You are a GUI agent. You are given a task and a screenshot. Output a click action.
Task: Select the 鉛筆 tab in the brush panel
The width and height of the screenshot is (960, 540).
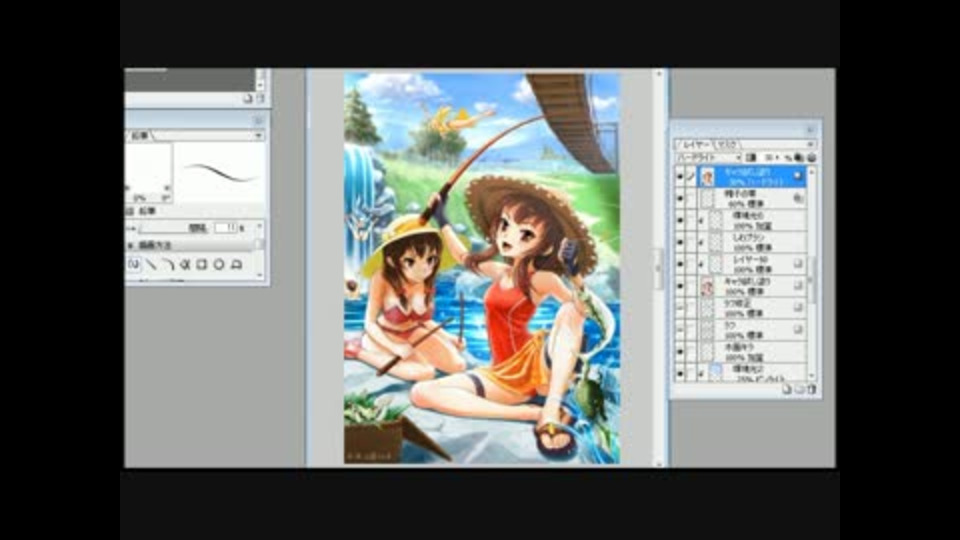(x=140, y=135)
